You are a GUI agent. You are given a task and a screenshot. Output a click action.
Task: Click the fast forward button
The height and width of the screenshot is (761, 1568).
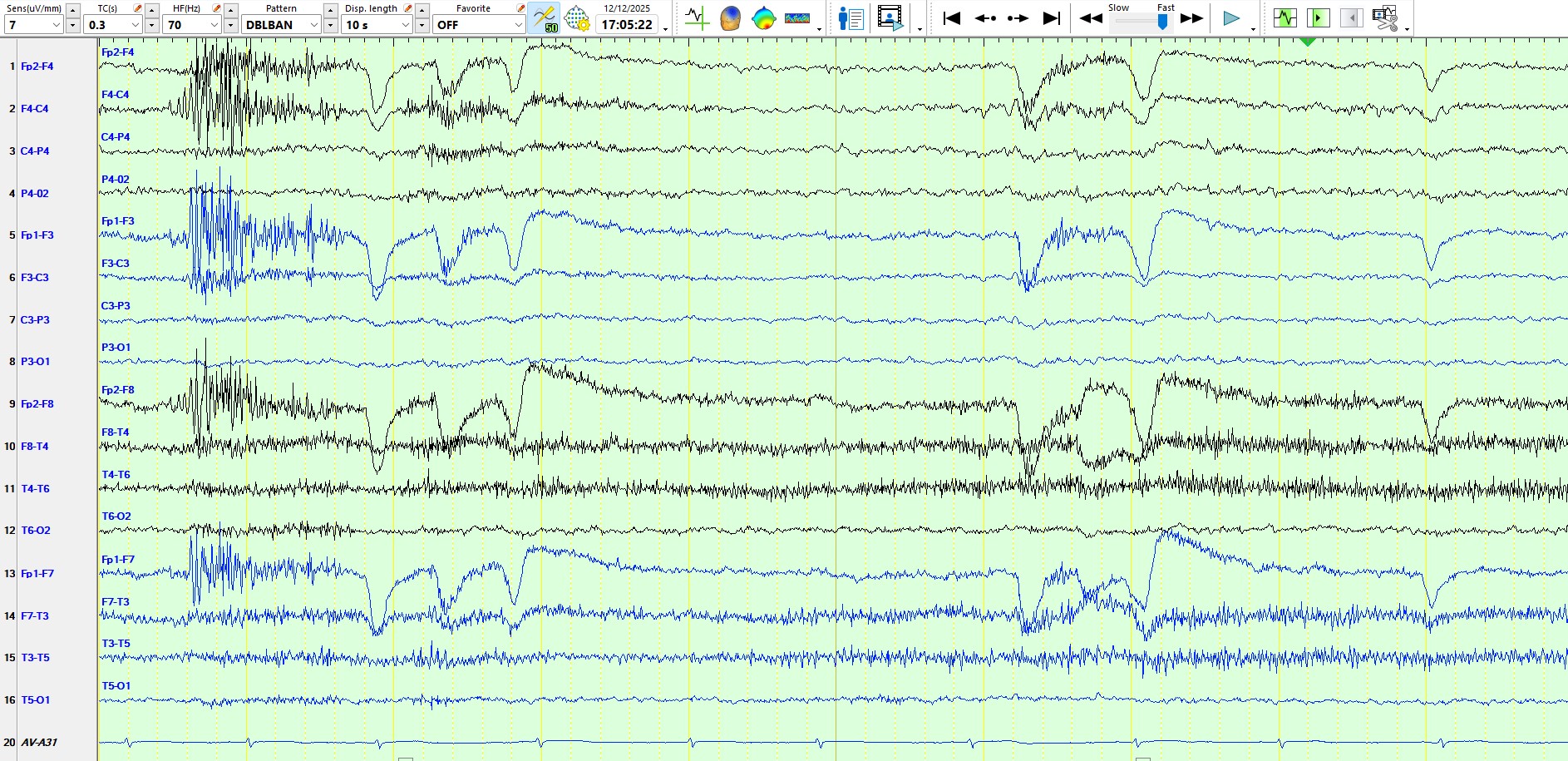coord(1192,17)
